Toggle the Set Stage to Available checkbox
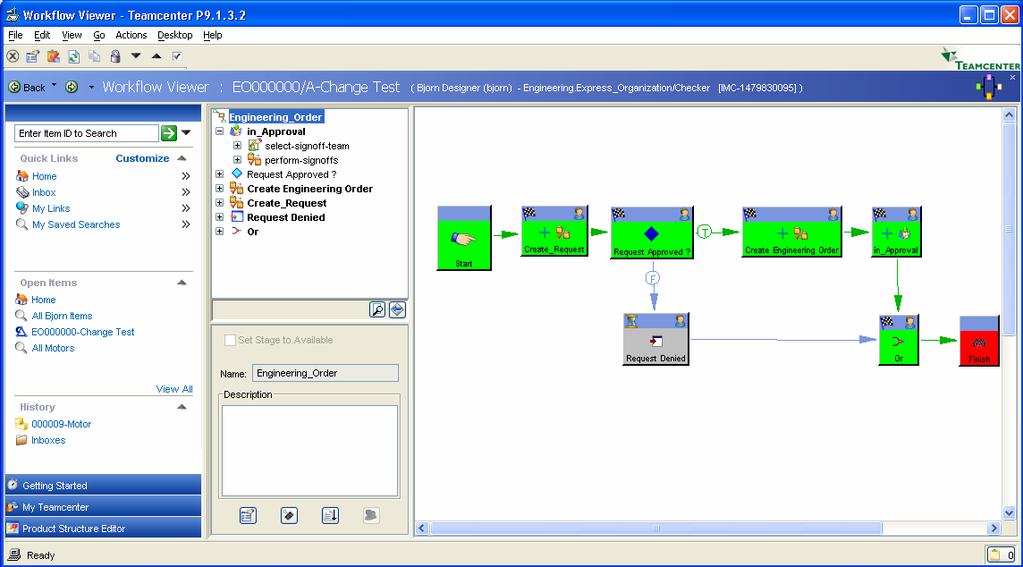The width and height of the screenshot is (1023, 567). tap(230, 340)
